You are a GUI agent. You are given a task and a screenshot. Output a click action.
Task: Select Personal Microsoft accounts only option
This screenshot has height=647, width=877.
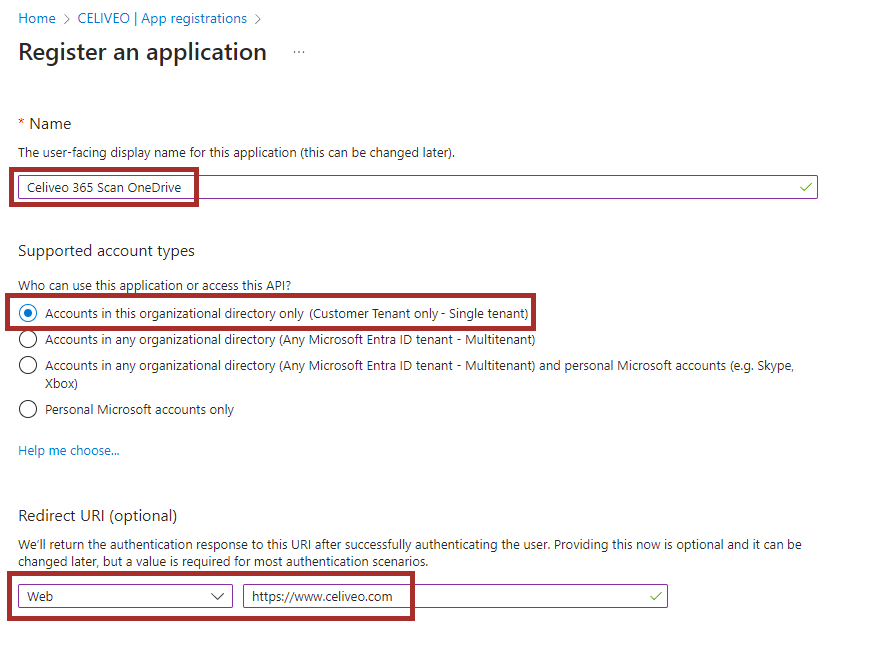[28, 409]
